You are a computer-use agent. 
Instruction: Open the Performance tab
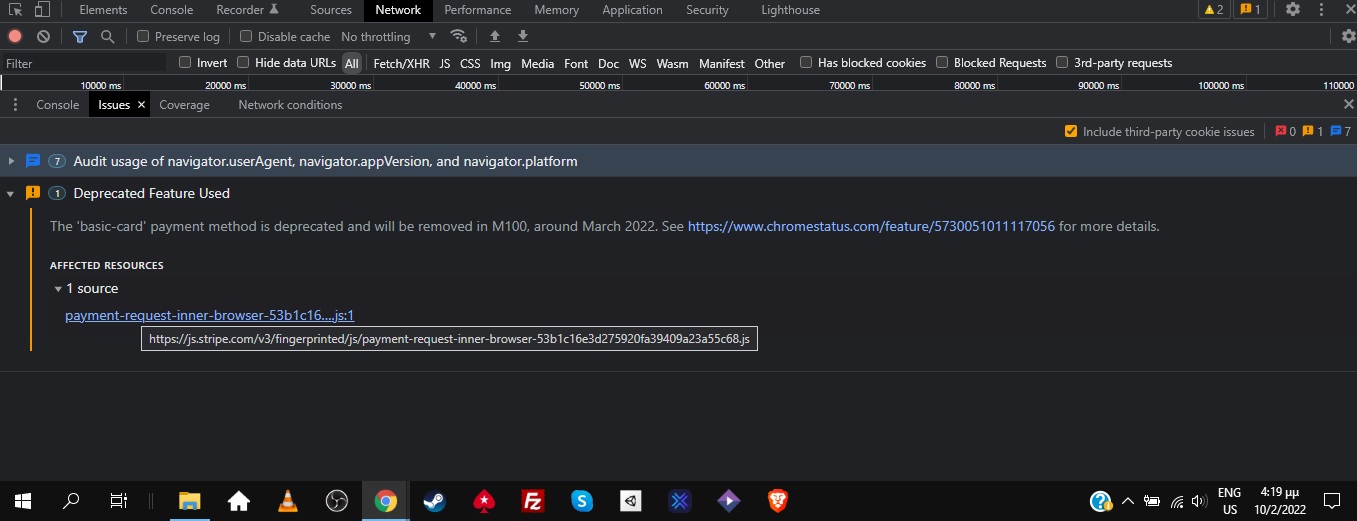coord(477,10)
